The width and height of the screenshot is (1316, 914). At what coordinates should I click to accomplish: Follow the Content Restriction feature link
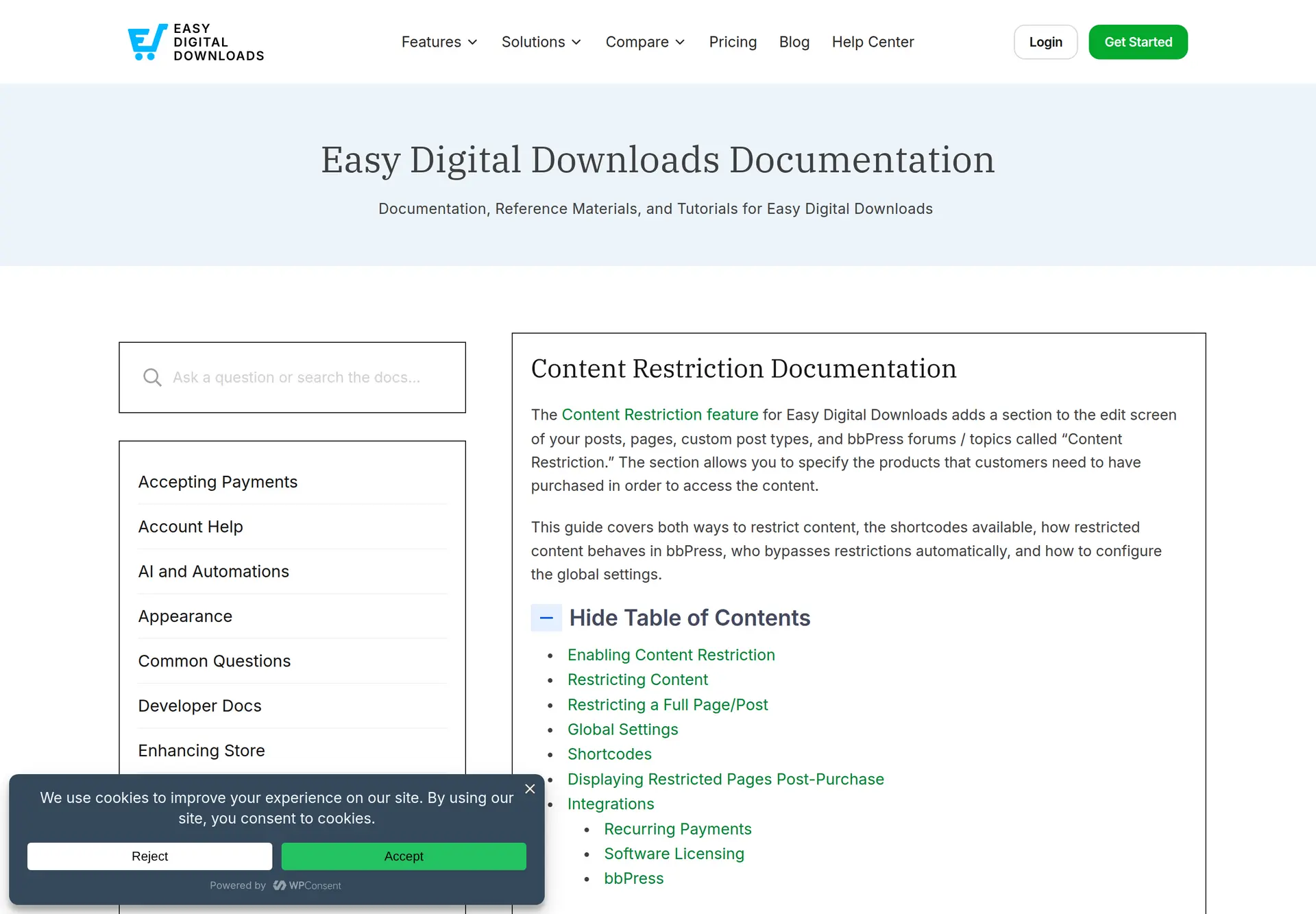click(660, 415)
